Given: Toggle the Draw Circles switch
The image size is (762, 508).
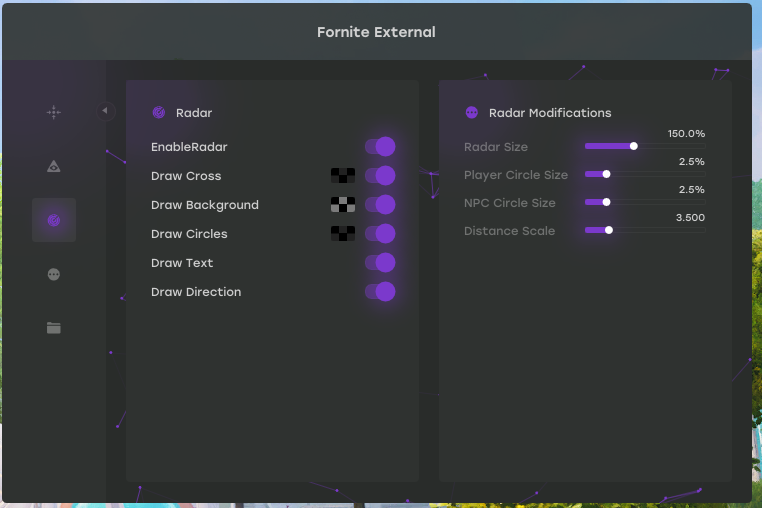Looking at the screenshot, I should (x=380, y=233).
